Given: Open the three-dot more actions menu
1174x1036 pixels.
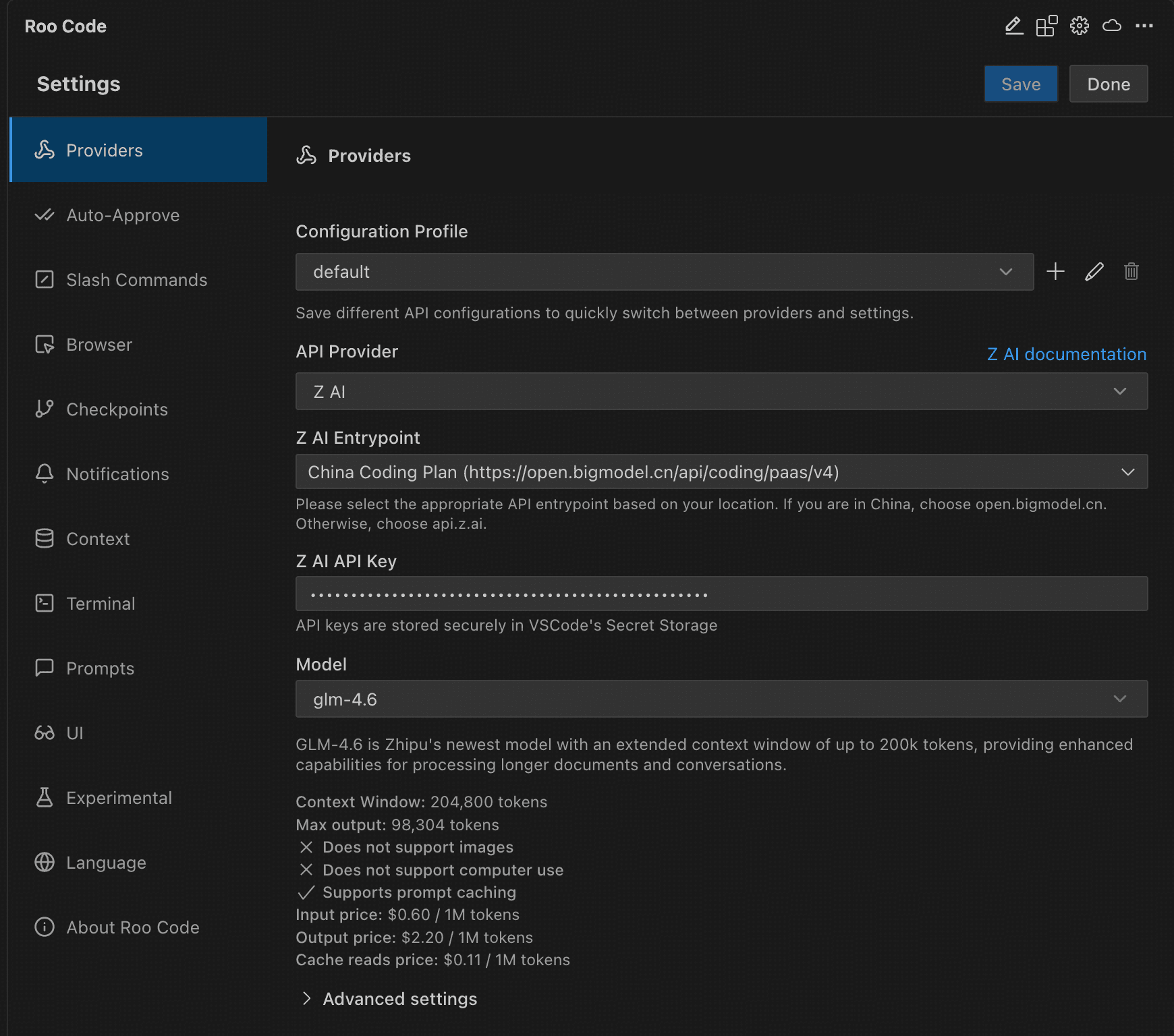Looking at the screenshot, I should pyautogui.click(x=1144, y=26).
